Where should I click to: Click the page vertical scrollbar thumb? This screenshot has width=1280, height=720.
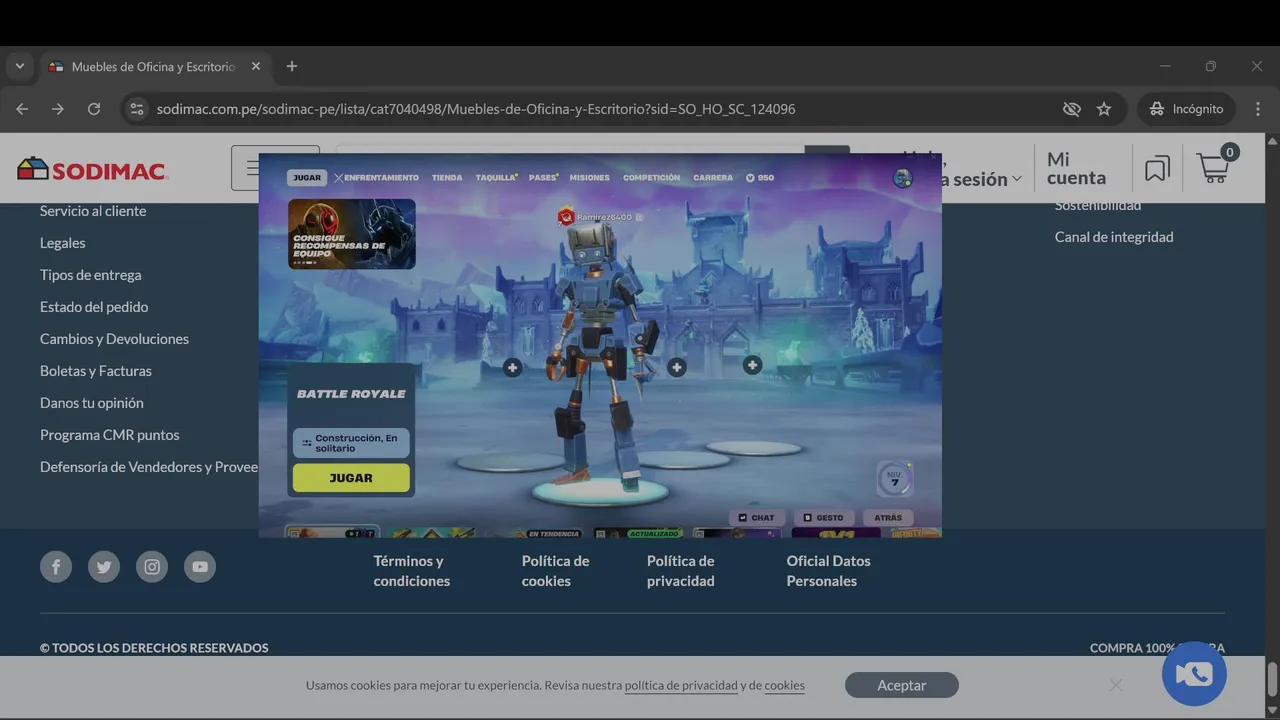1272,678
